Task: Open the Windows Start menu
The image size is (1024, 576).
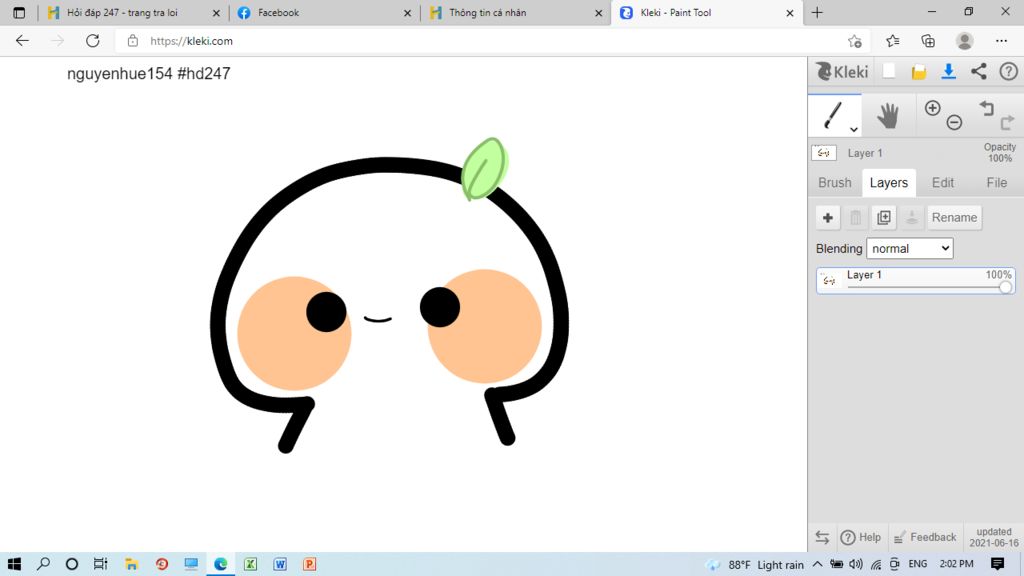Action: [x=14, y=564]
